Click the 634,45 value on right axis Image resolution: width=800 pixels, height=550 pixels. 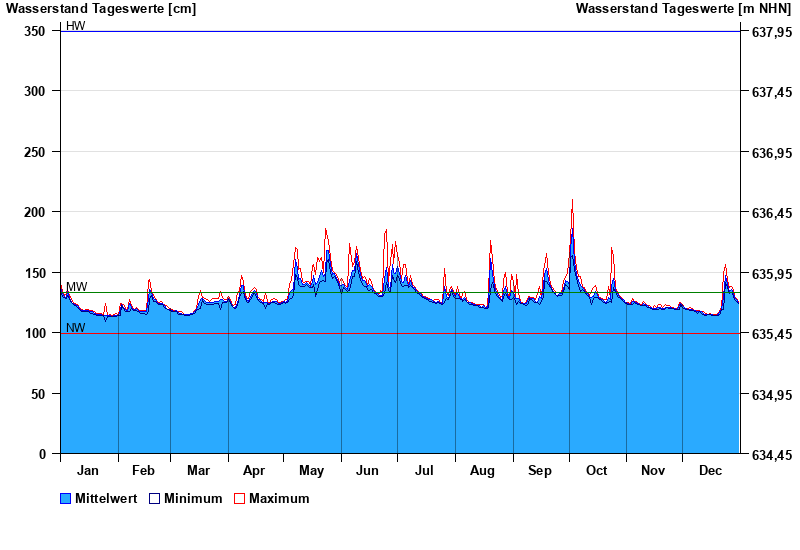(771, 455)
